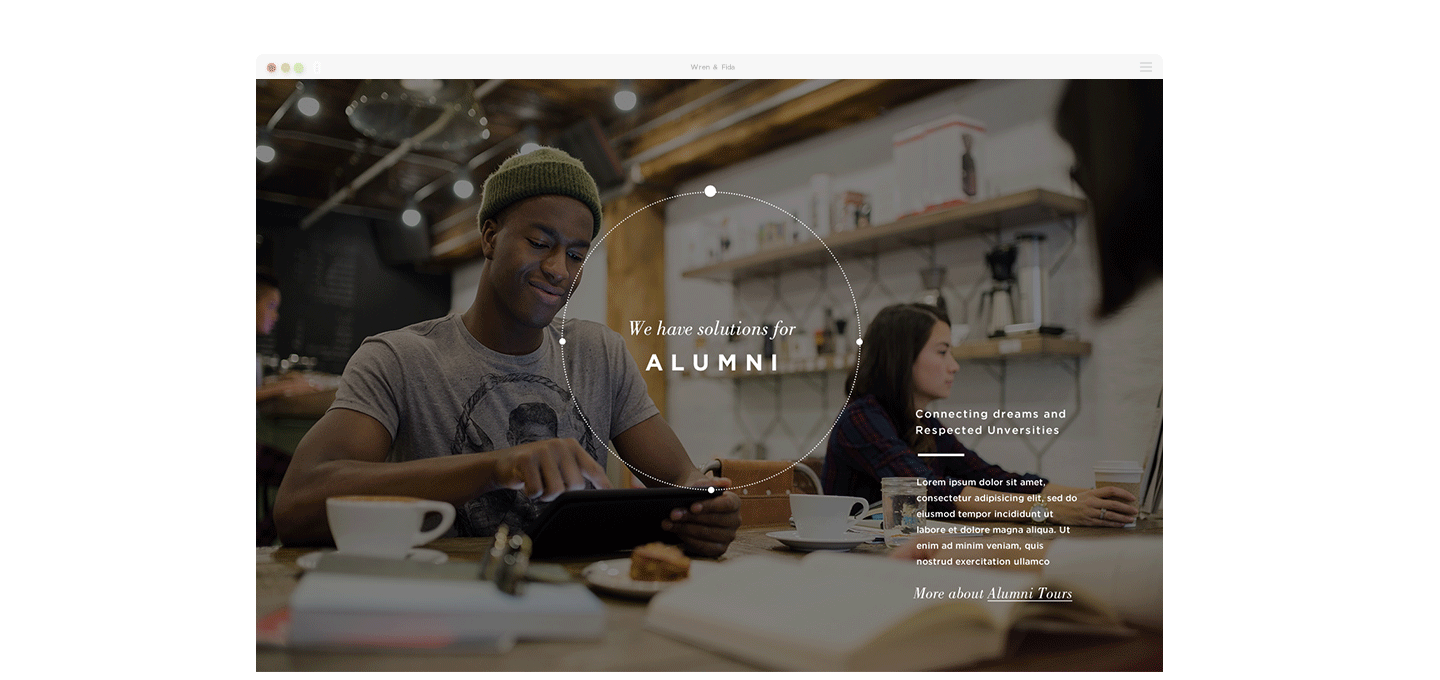Select the large dot atop the dotted circle
This screenshot has width=1440, height=680.
tap(710, 191)
